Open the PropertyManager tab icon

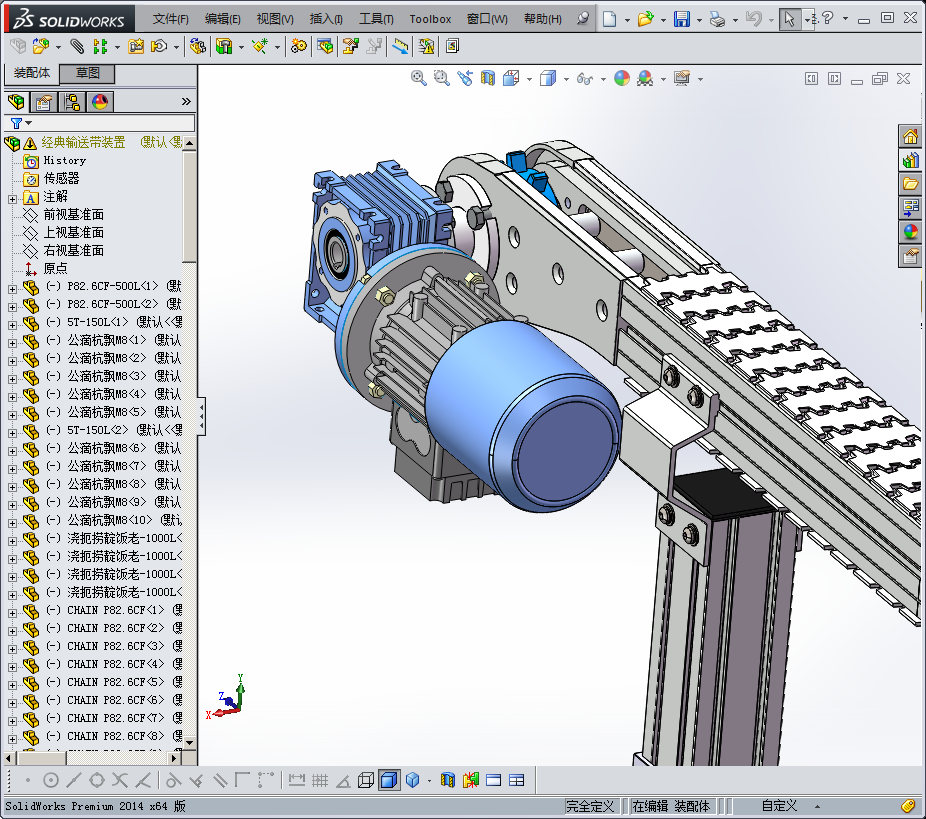pos(43,102)
